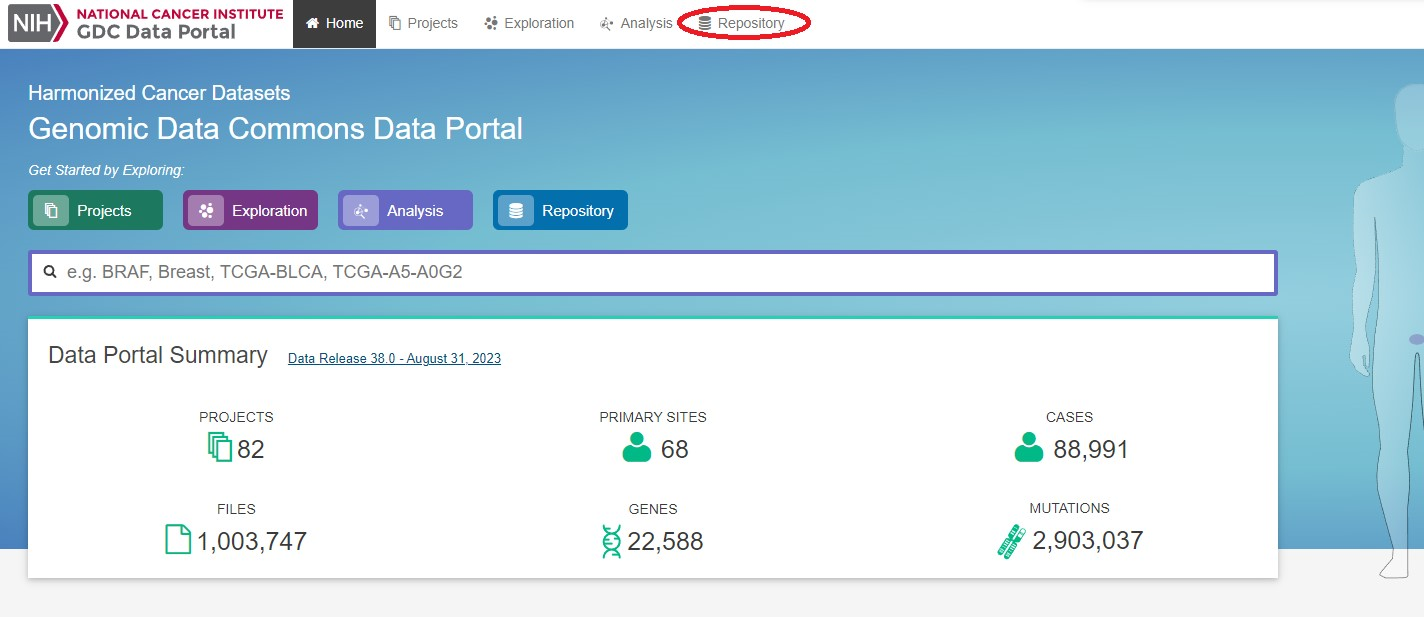Focus the BRAF, Breast search field
The image size is (1424, 617).
pos(653,272)
